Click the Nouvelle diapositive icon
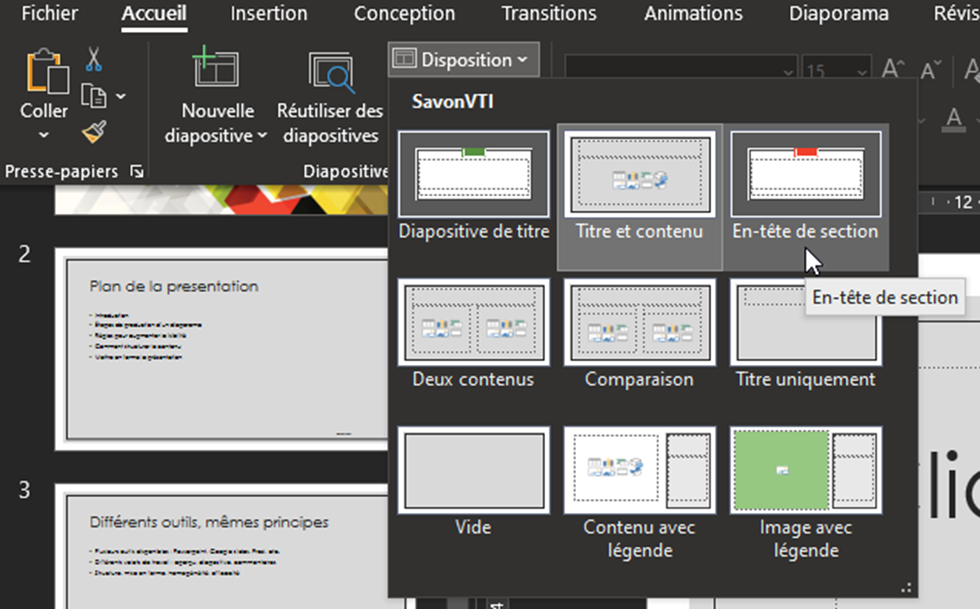 215,71
